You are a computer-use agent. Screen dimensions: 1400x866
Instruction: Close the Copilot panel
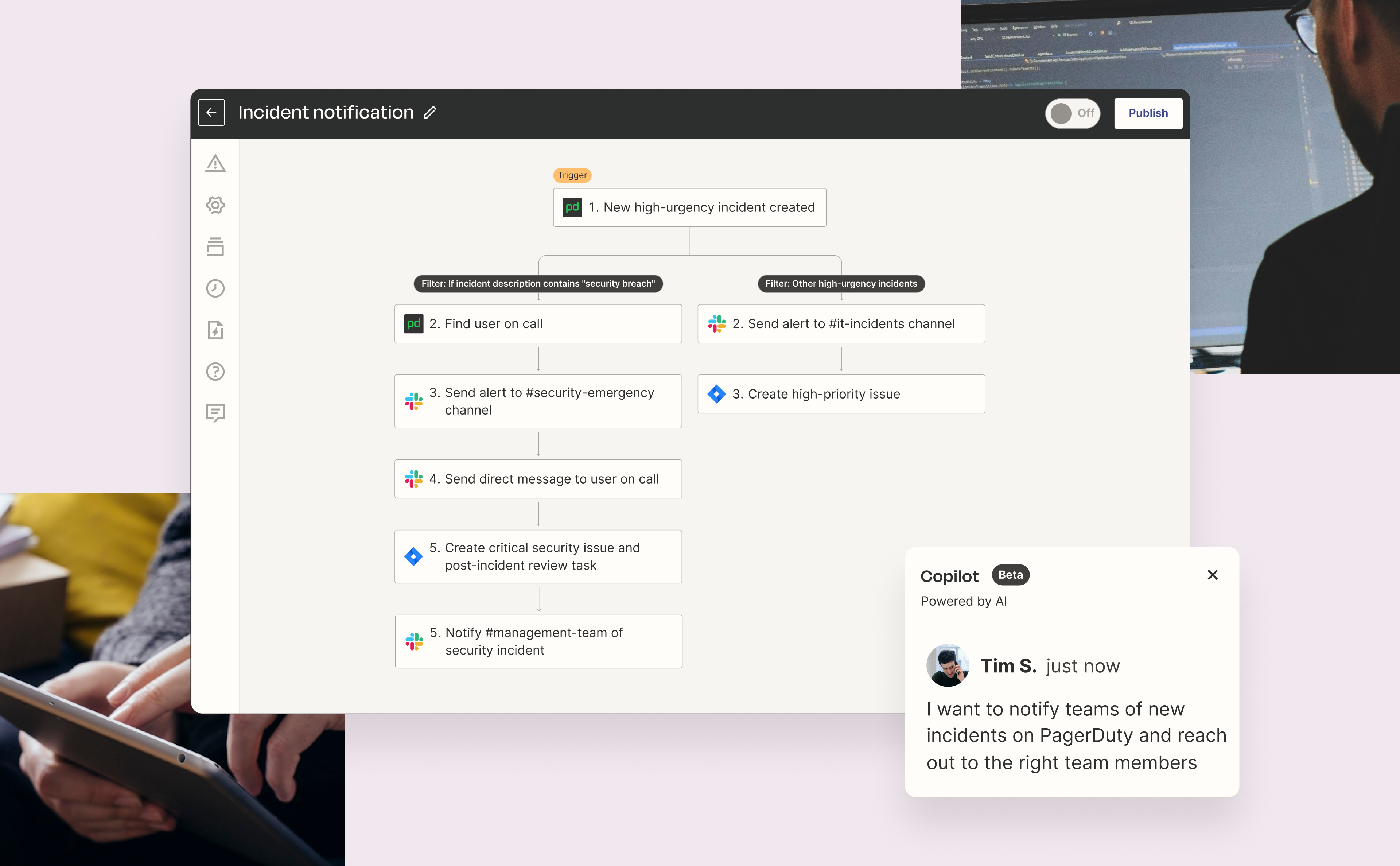[x=1212, y=575]
